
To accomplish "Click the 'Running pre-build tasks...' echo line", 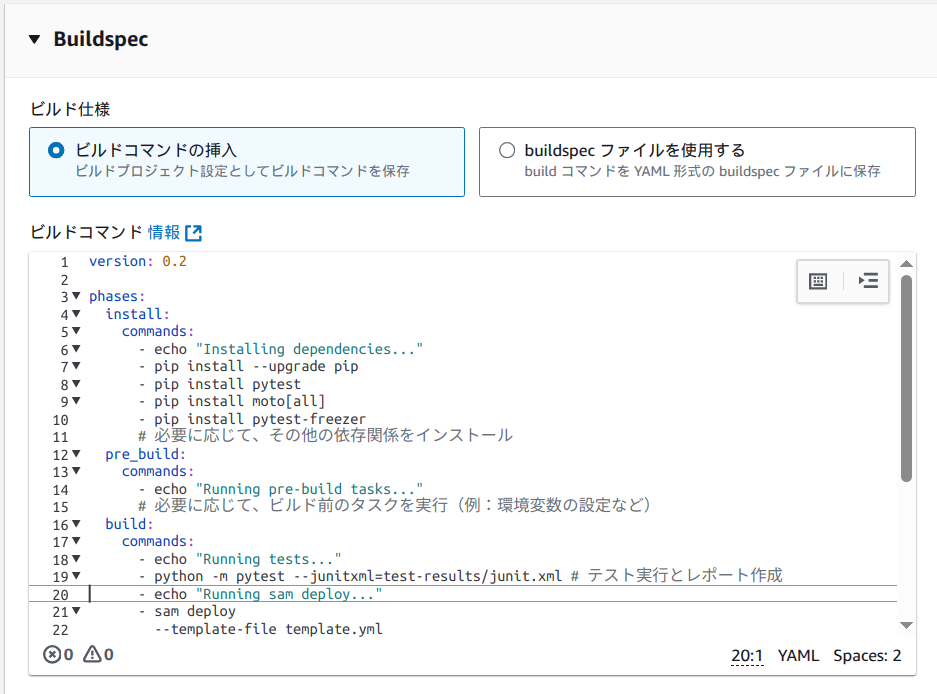I will [280, 489].
